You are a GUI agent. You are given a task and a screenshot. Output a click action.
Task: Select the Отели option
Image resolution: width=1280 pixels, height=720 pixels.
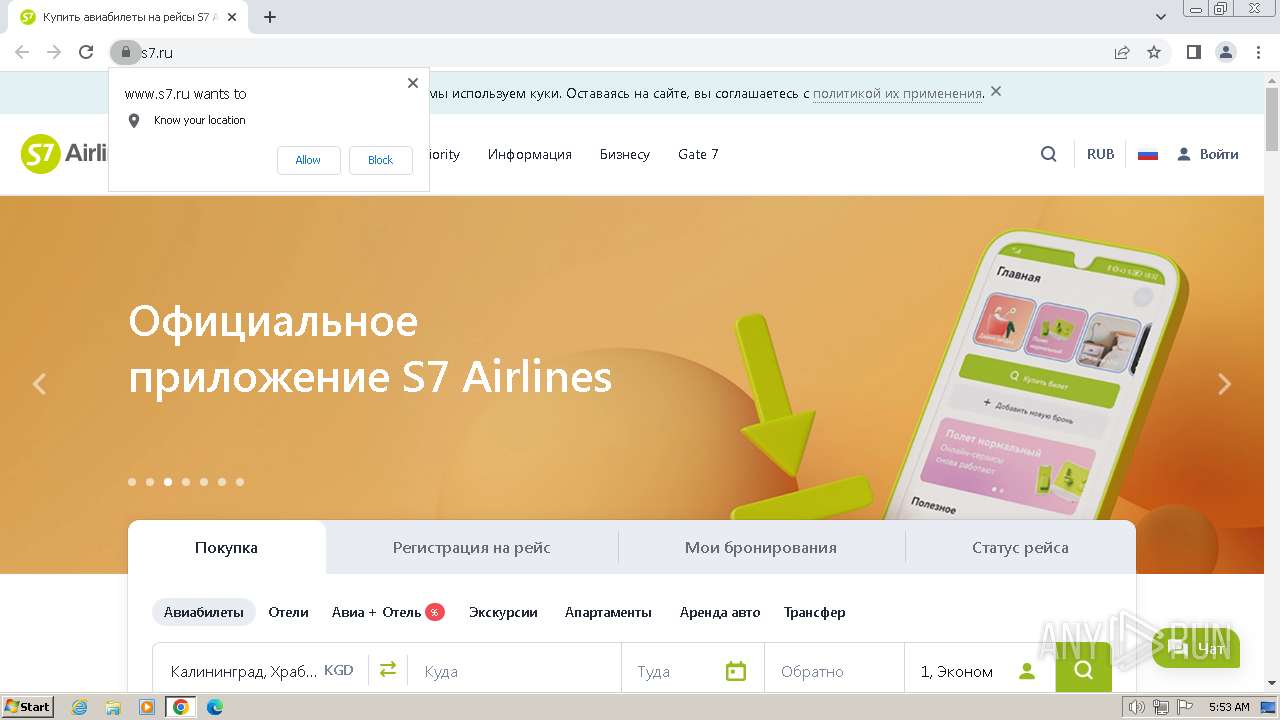tap(288, 612)
